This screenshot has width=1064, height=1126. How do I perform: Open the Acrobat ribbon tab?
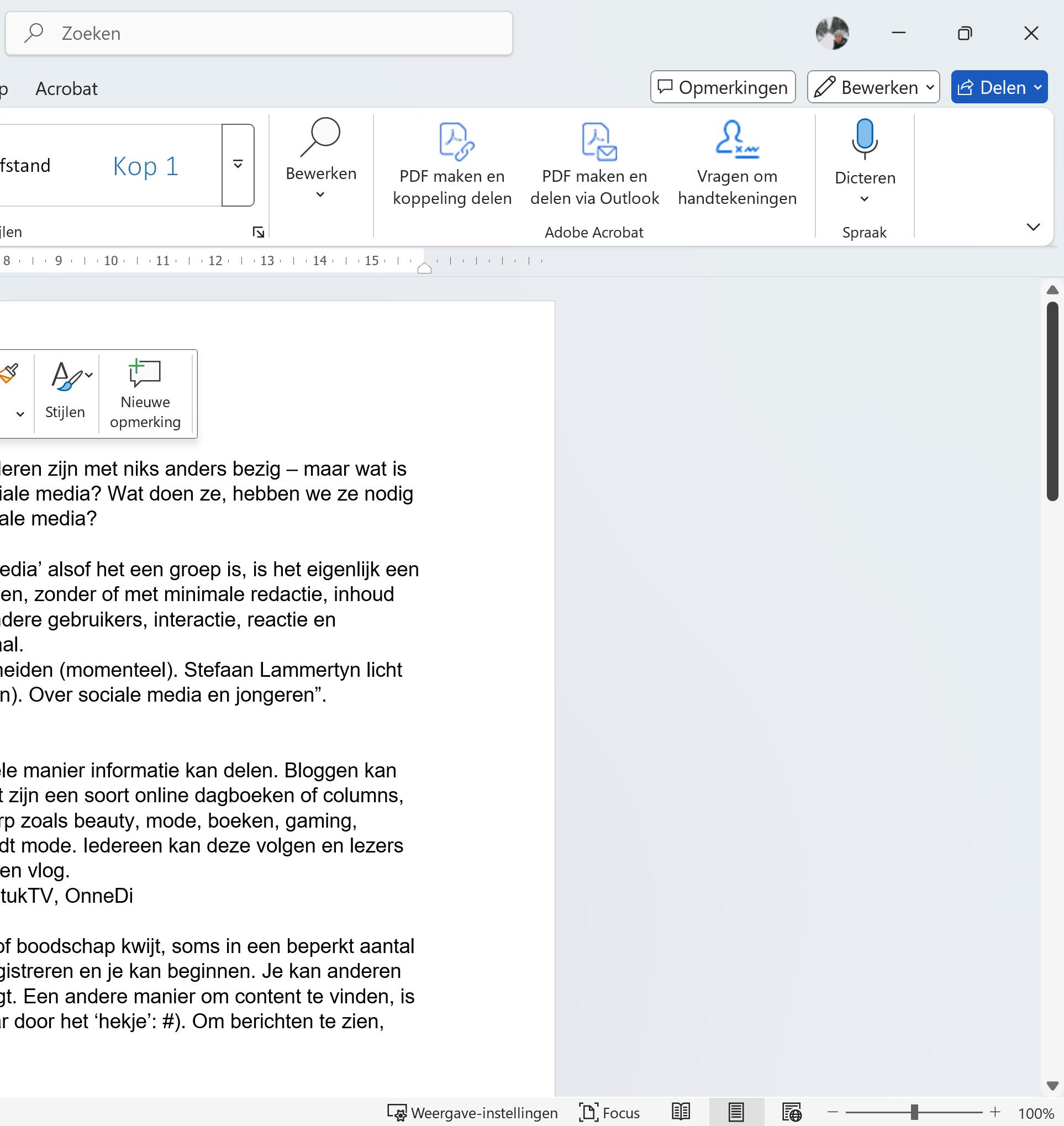(66, 88)
